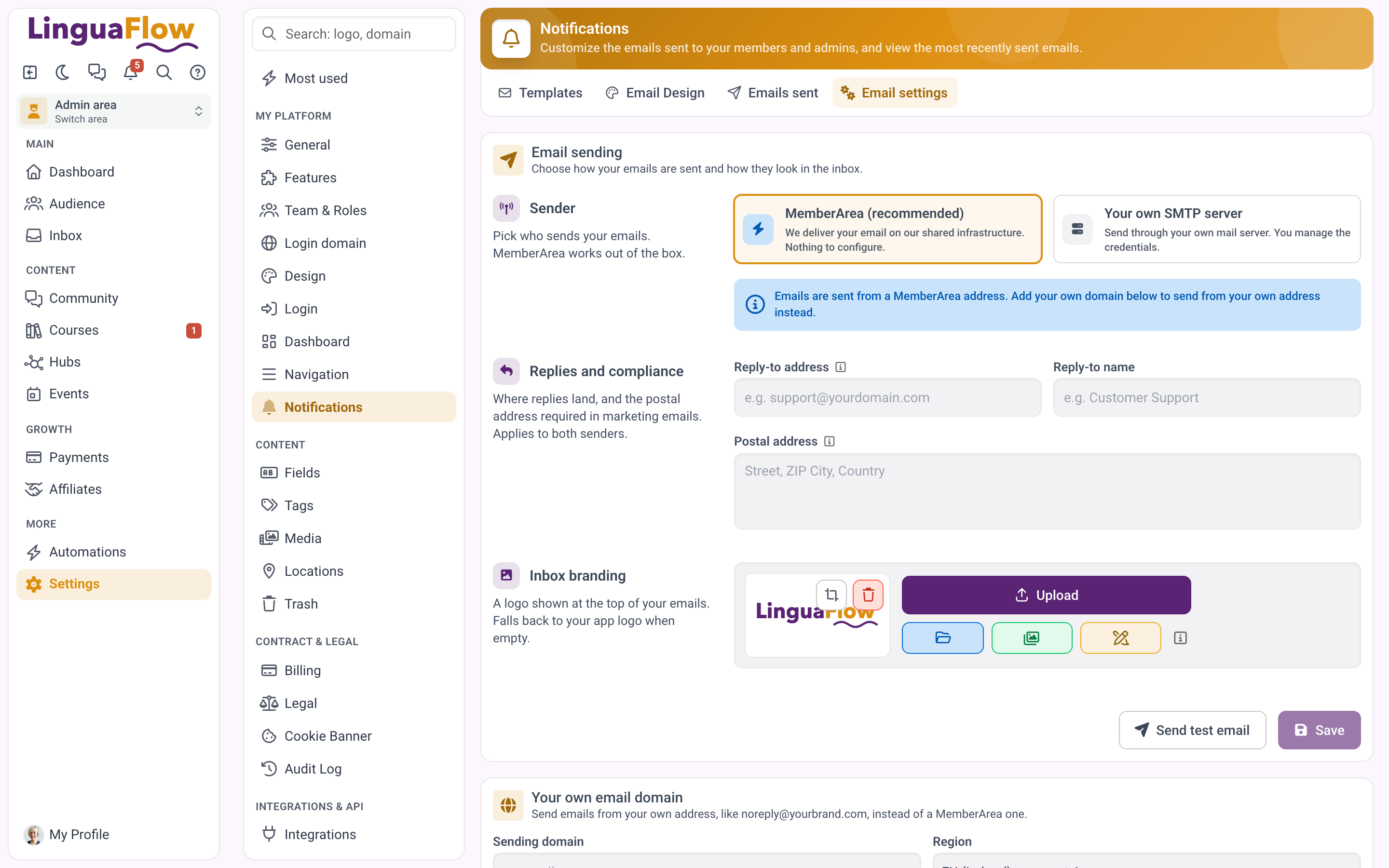Open Trash settings
Screen dimensions: 1389x868
[354, 604]
